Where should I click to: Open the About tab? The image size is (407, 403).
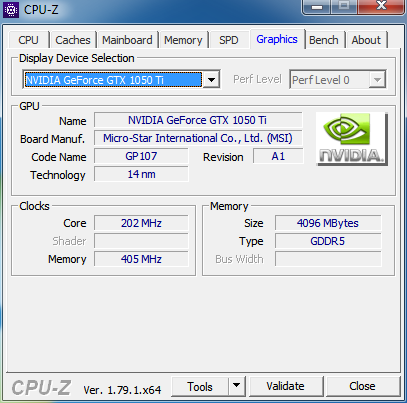click(366, 40)
